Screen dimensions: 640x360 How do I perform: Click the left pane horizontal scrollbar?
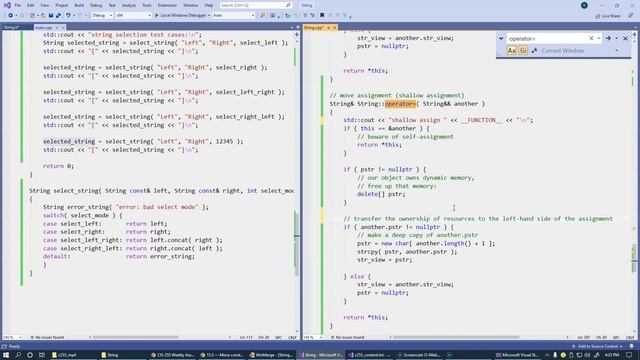click(x=136, y=337)
